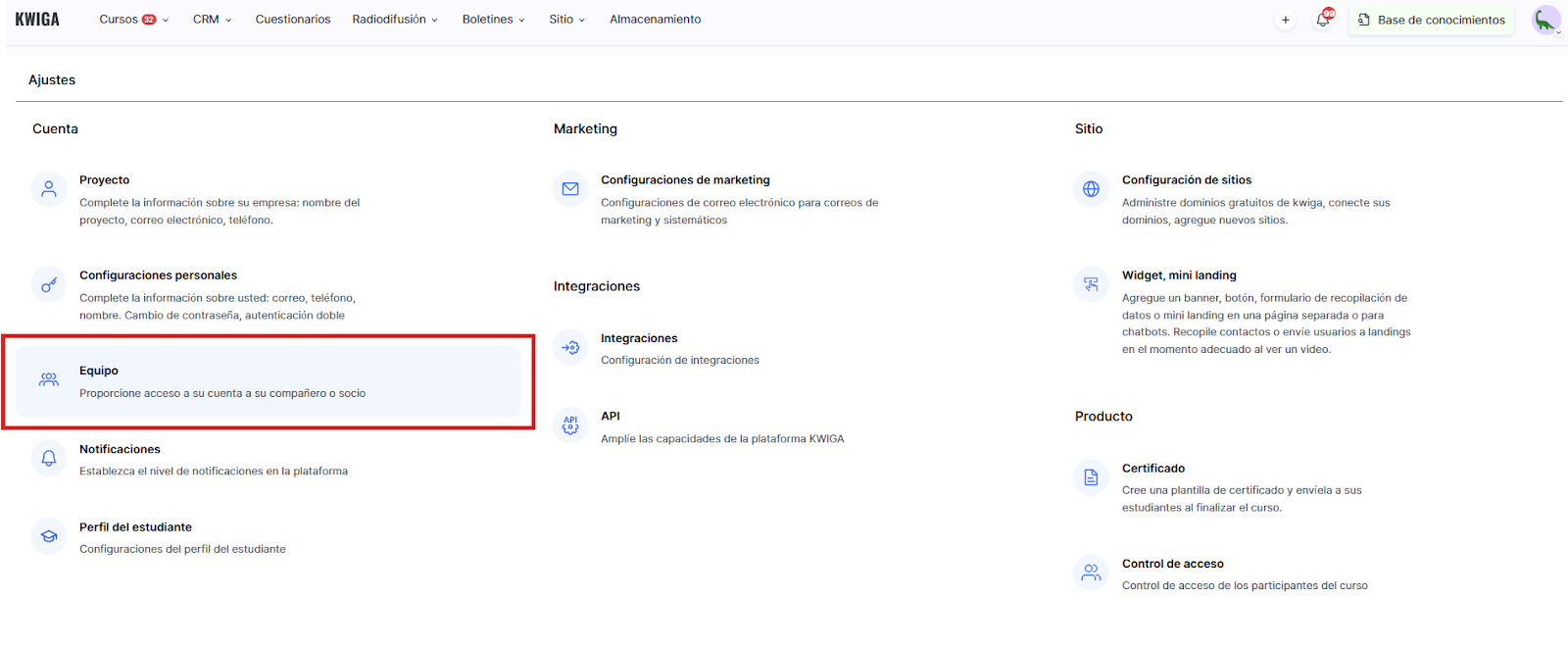
Task: Click the Proyecto person icon
Action: coord(48,189)
